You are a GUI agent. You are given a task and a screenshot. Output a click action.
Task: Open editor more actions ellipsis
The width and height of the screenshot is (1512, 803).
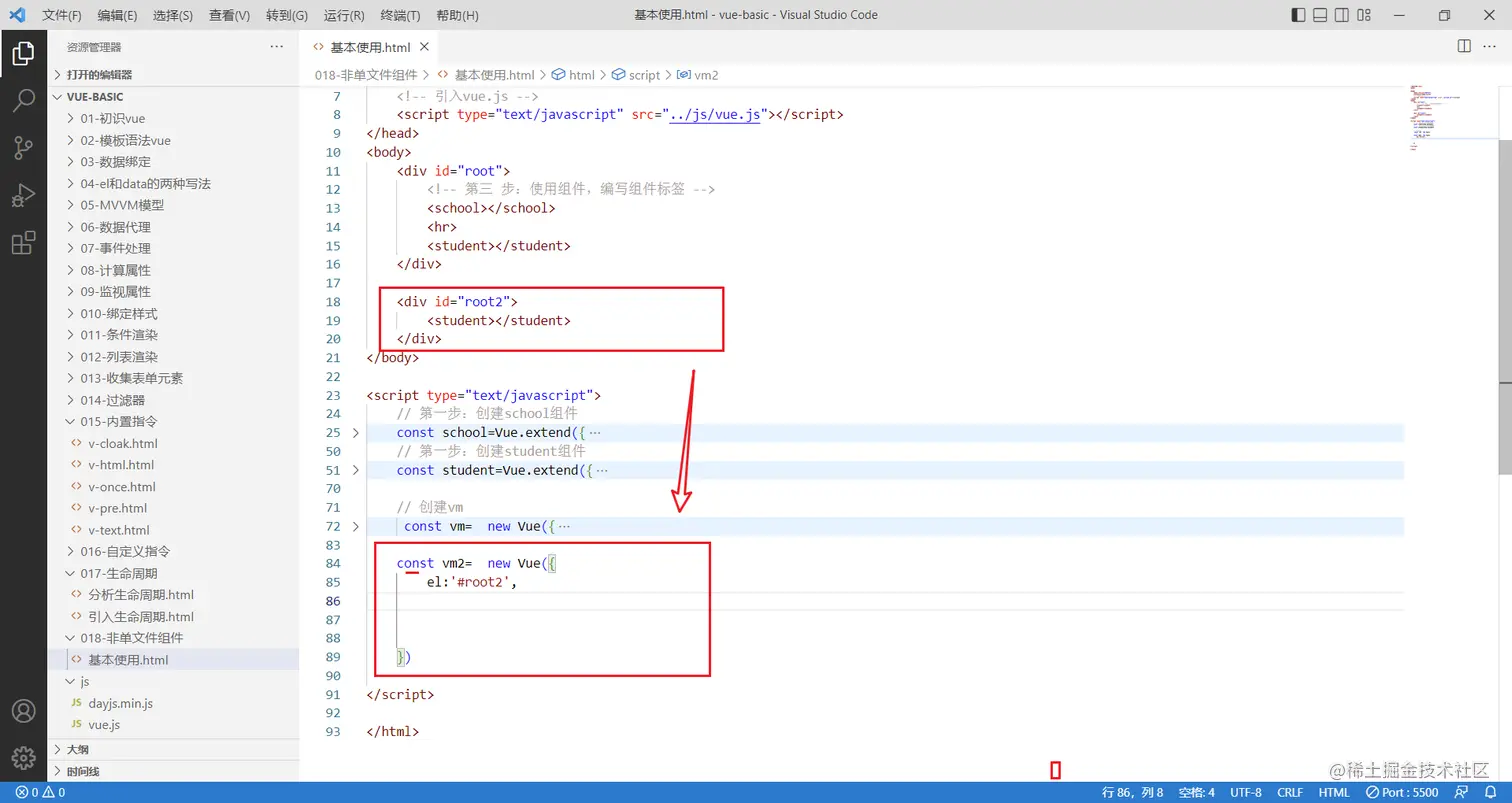click(1489, 46)
